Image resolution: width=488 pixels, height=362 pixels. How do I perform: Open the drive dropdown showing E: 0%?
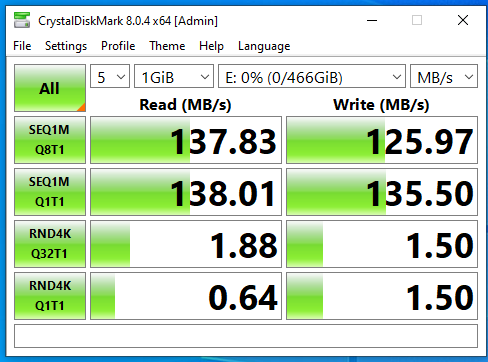(312, 76)
